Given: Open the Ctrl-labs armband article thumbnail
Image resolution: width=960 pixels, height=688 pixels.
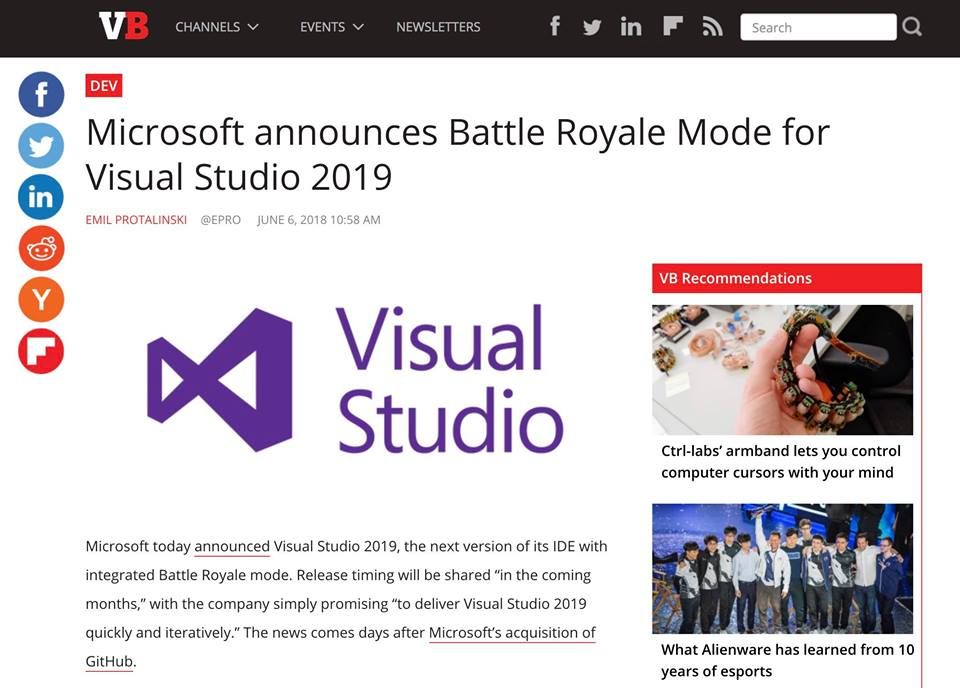Looking at the screenshot, I should pyautogui.click(x=782, y=369).
